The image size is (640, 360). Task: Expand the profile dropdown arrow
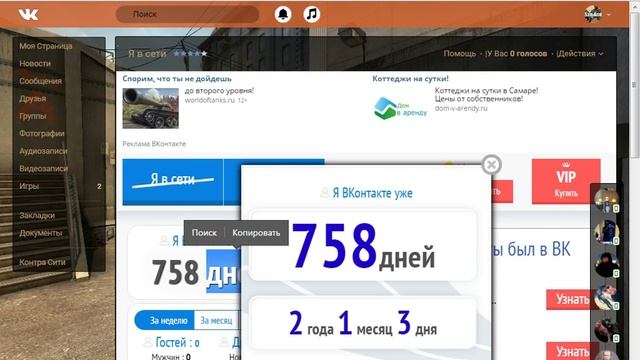[x=608, y=15]
